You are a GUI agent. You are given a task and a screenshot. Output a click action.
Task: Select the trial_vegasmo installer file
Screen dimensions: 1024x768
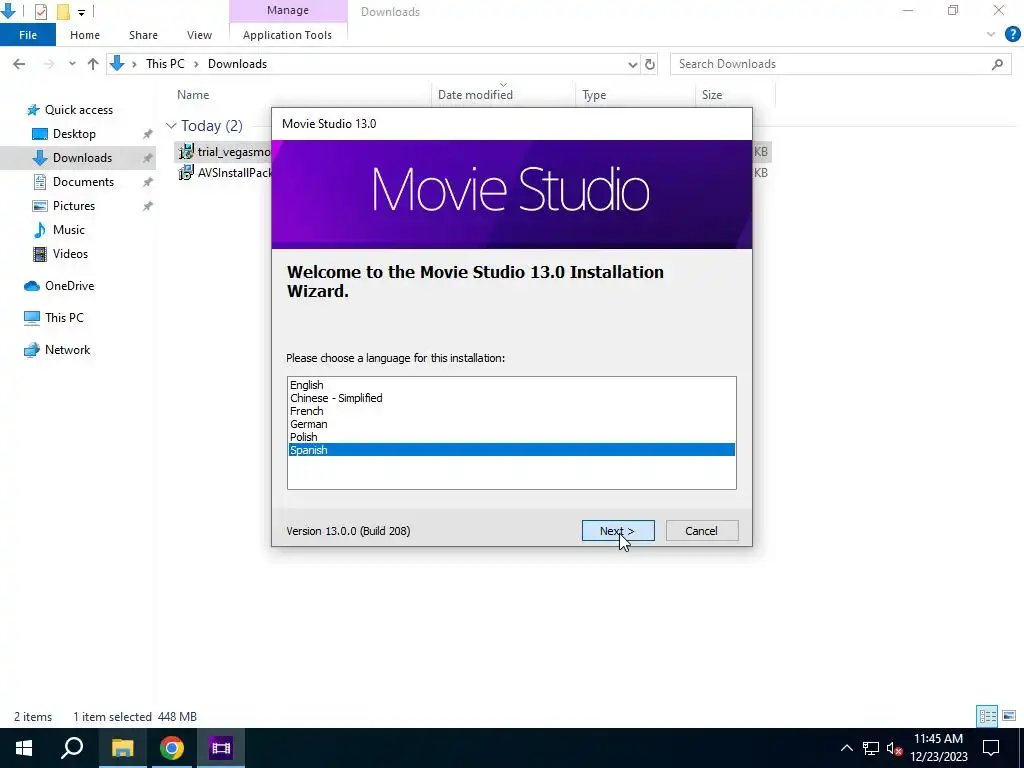(x=225, y=152)
